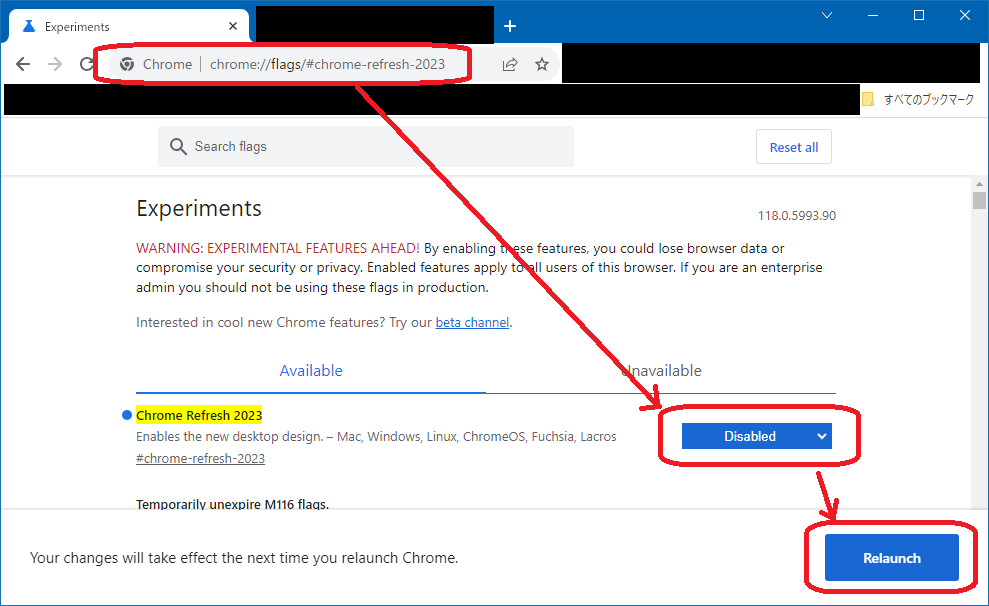Click the share page icon
Viewport: 989px width, 606px height.
click(510, 64)
